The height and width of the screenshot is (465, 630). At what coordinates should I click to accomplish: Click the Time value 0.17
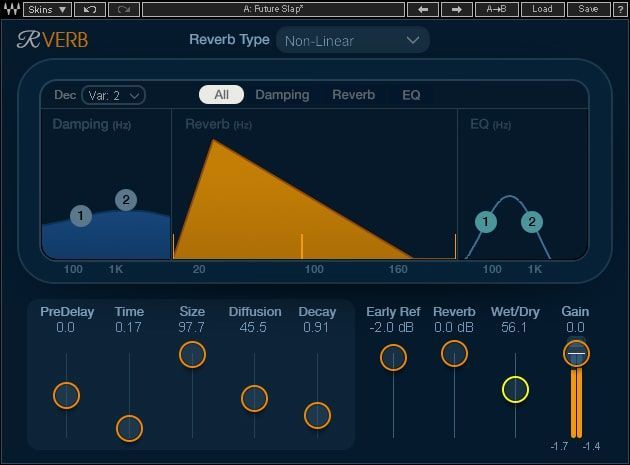click(x=128, y=328)
